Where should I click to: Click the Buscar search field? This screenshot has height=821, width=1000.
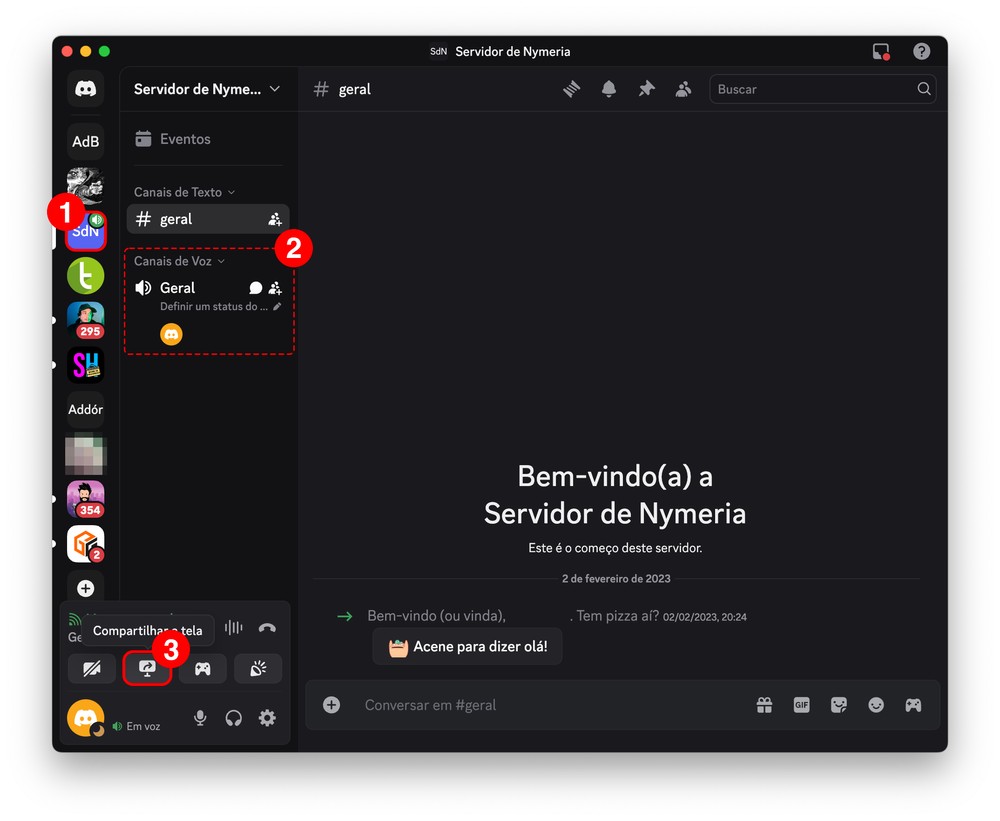810,89
